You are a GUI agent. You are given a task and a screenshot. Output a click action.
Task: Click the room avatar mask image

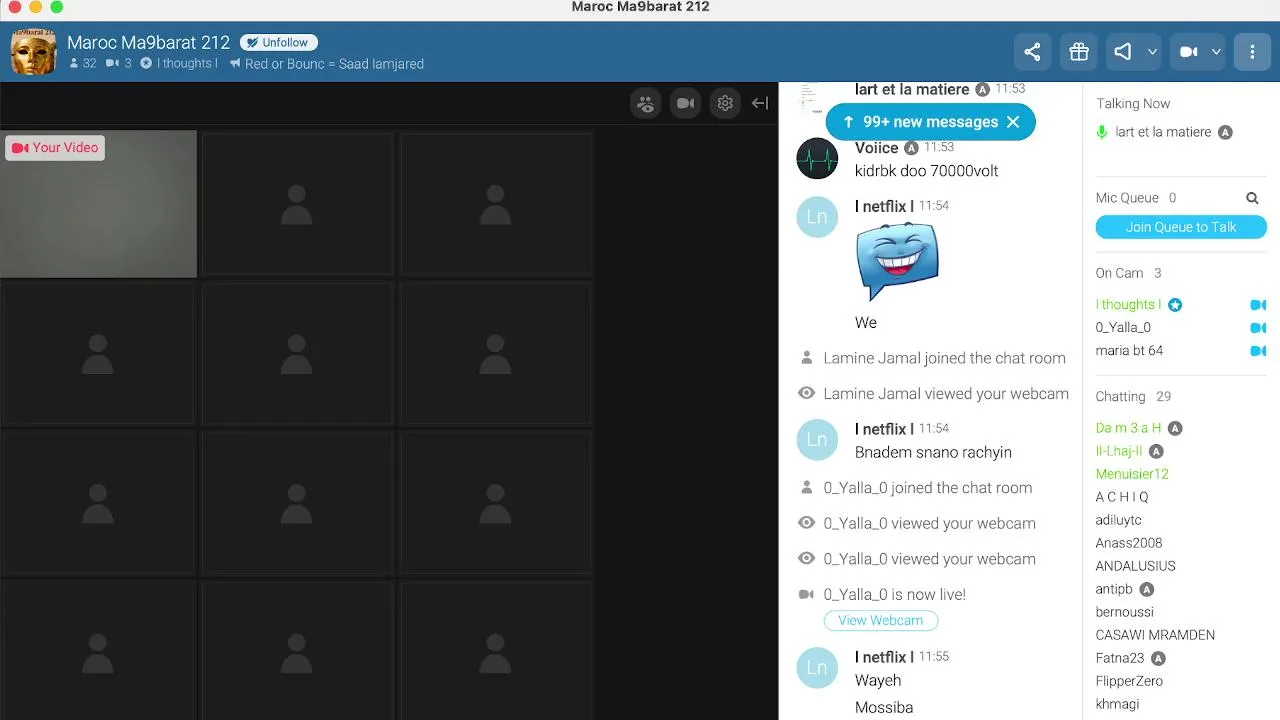[x=33, y=52]
